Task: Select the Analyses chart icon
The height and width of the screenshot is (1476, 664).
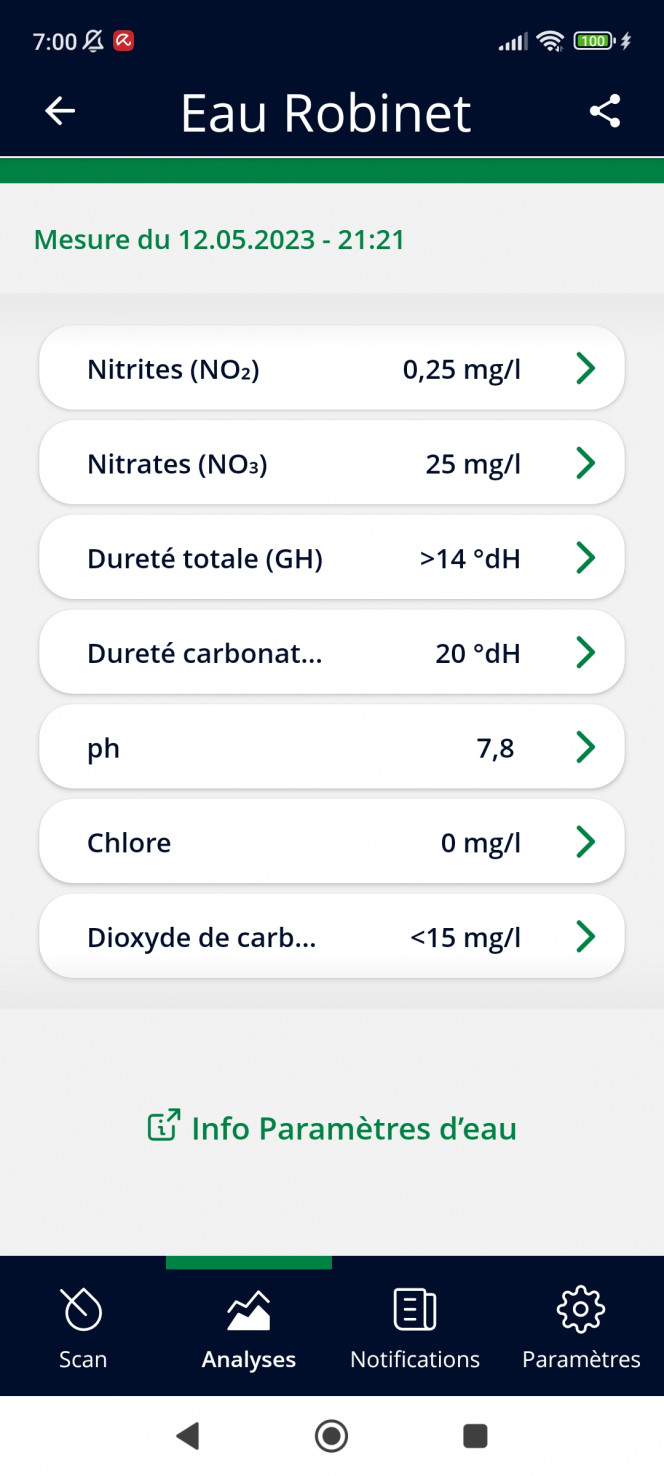Action: [x=249, y=1310]
